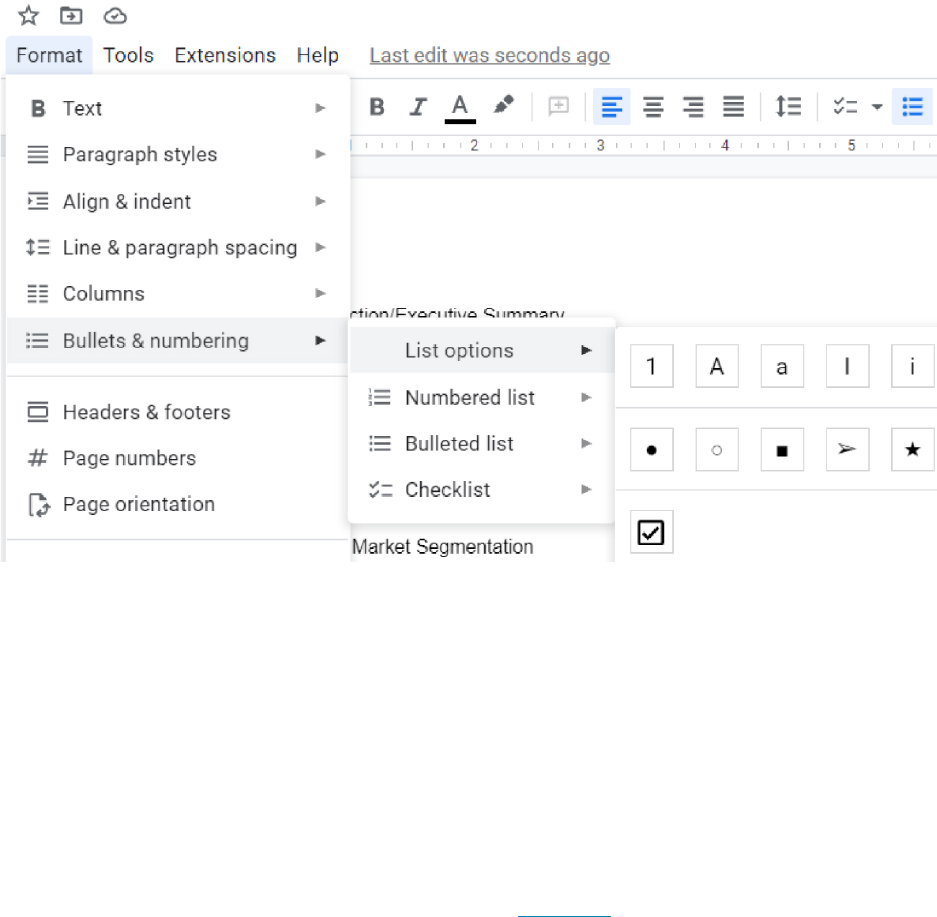Select center align in the toolbar
This screenshot has height=917, width=937.
click(653, 107)
